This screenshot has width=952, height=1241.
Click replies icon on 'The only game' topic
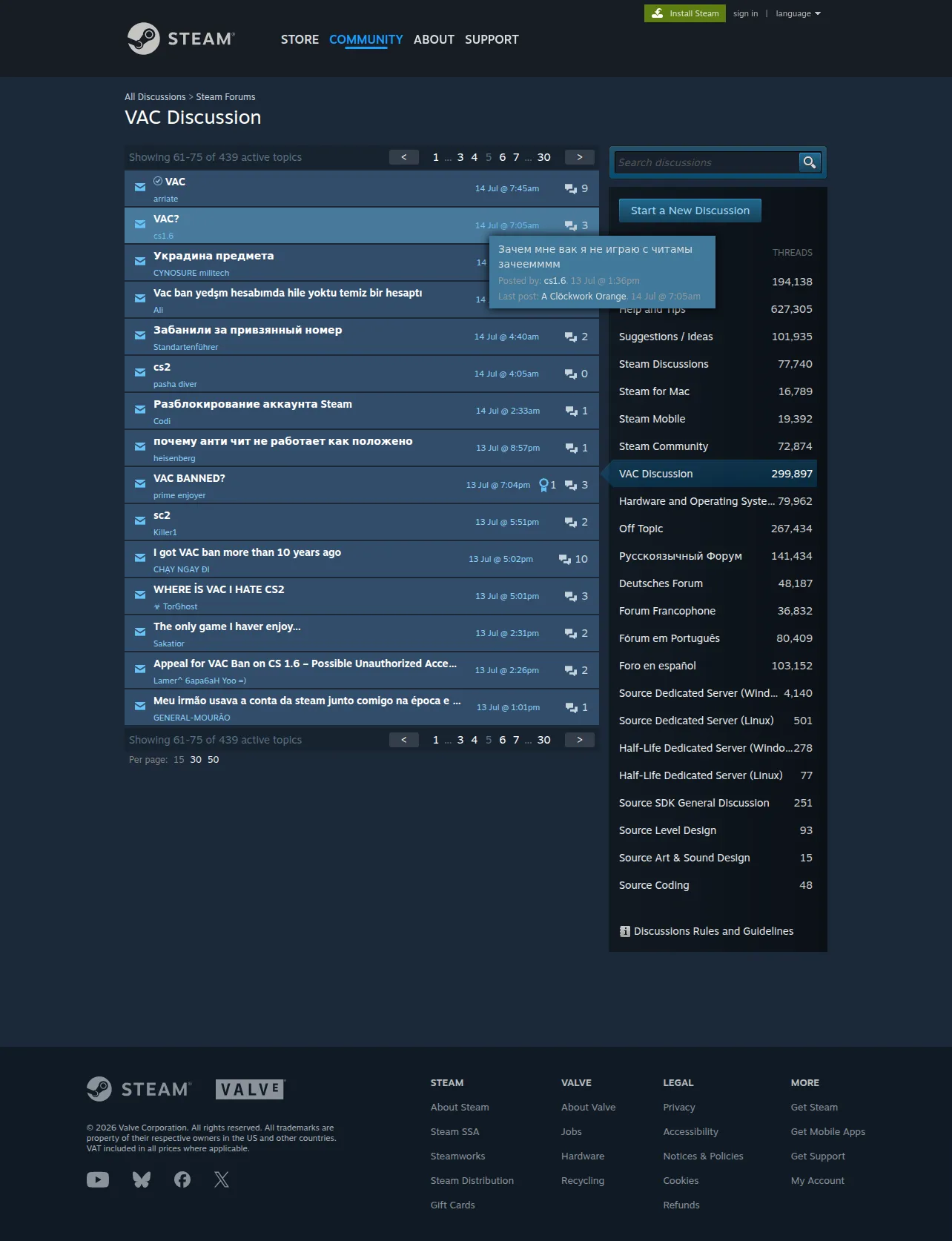571,633
